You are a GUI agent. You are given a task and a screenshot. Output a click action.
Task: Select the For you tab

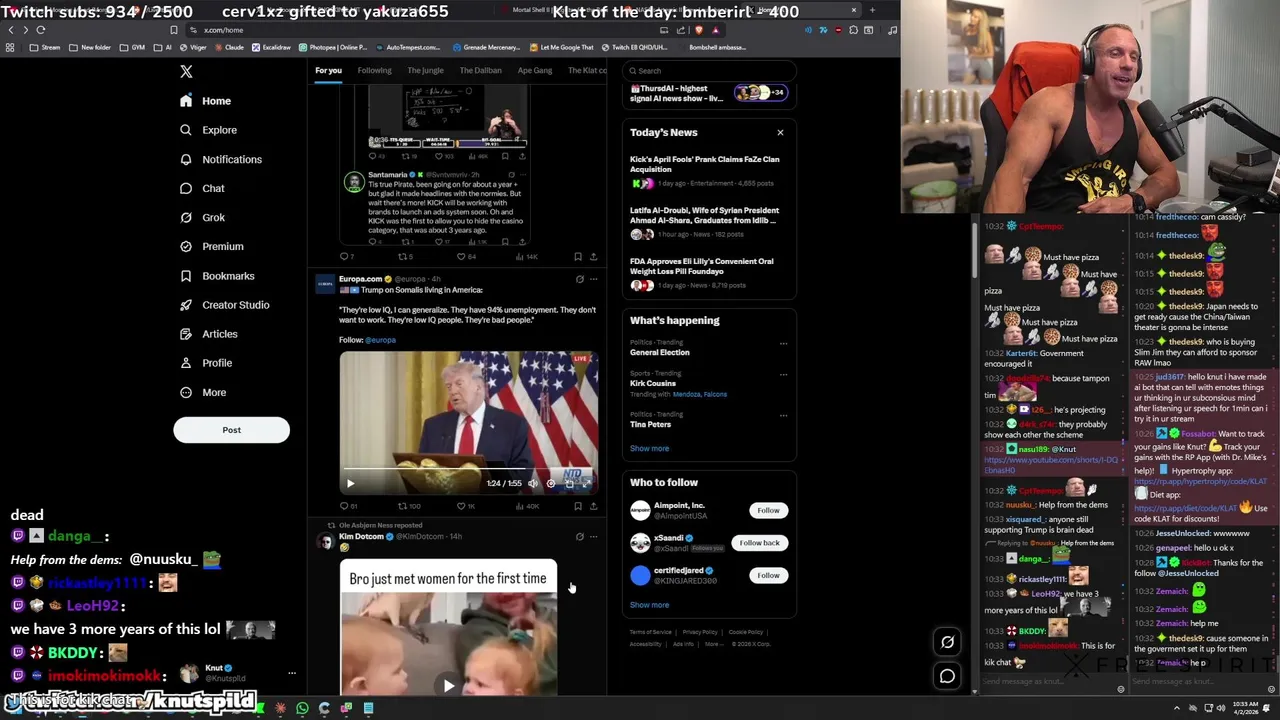[x=328, y=70]
